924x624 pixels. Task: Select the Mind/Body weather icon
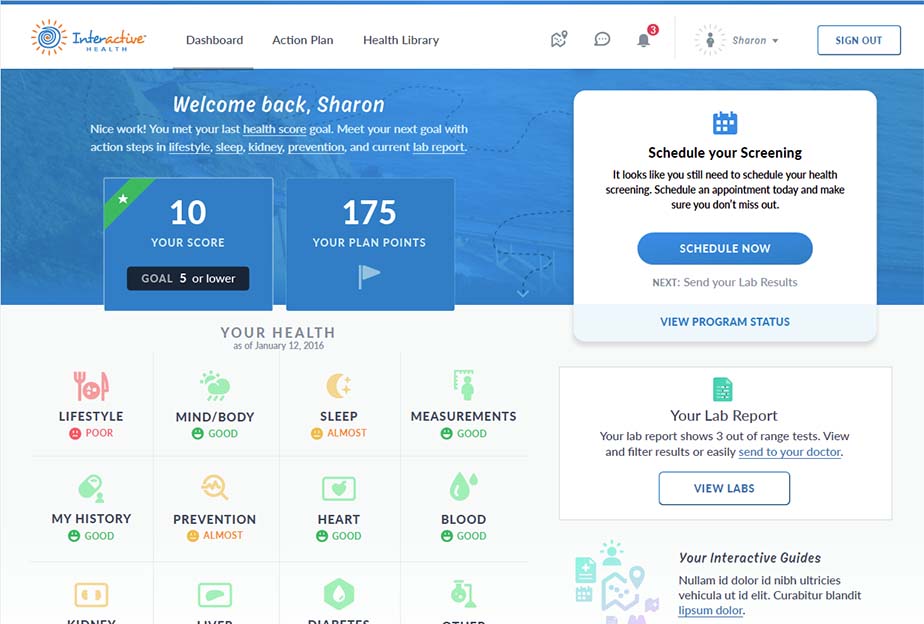215,386
